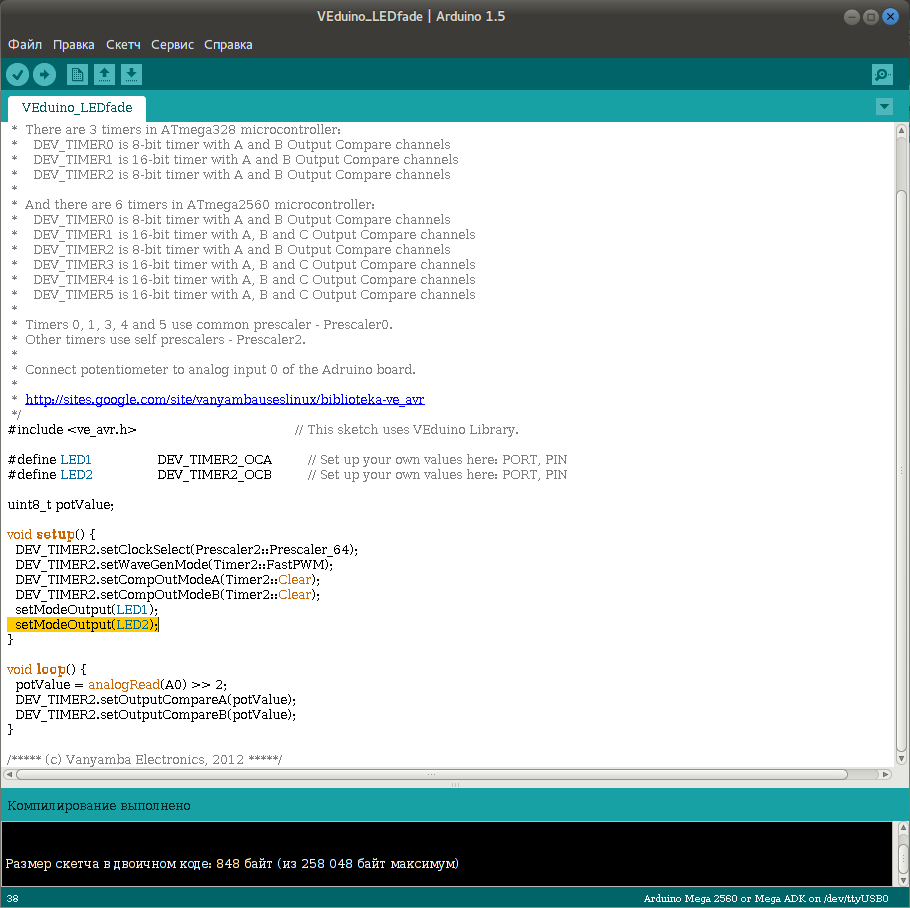Click the Open sketch up-arrow icon

coord(104,74)
